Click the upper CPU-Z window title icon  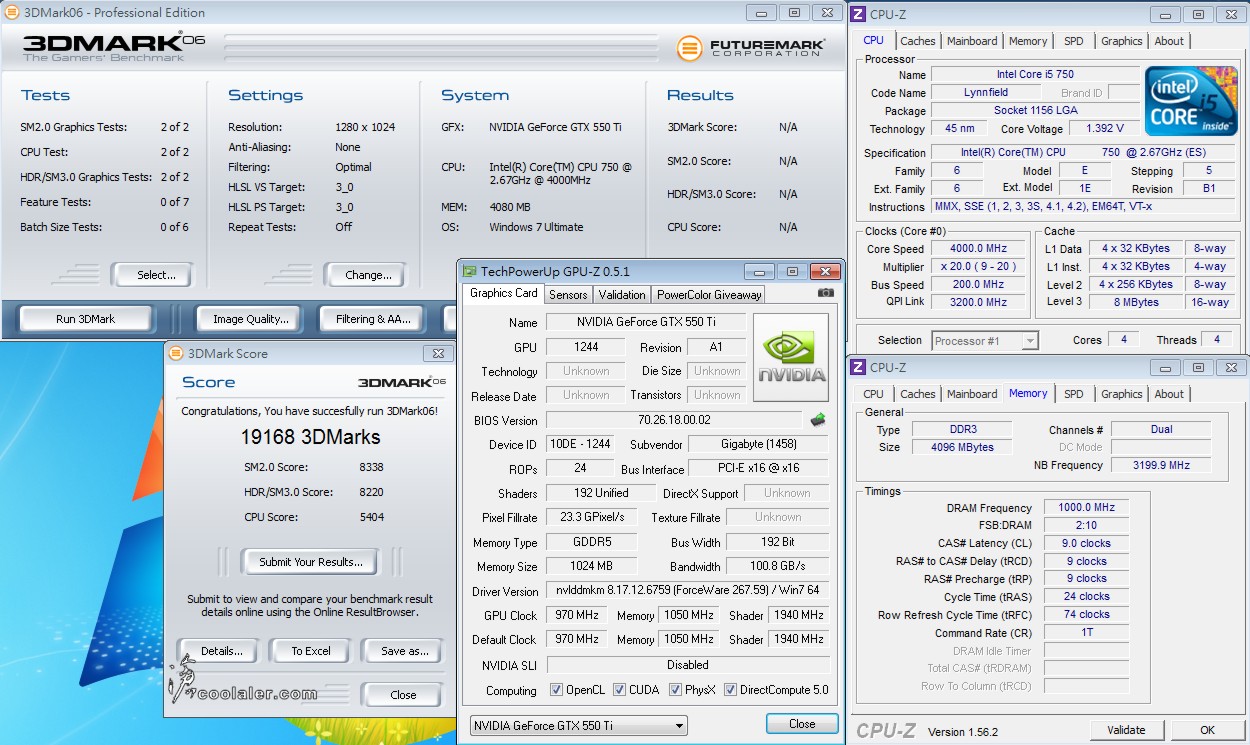pos(859,14)
